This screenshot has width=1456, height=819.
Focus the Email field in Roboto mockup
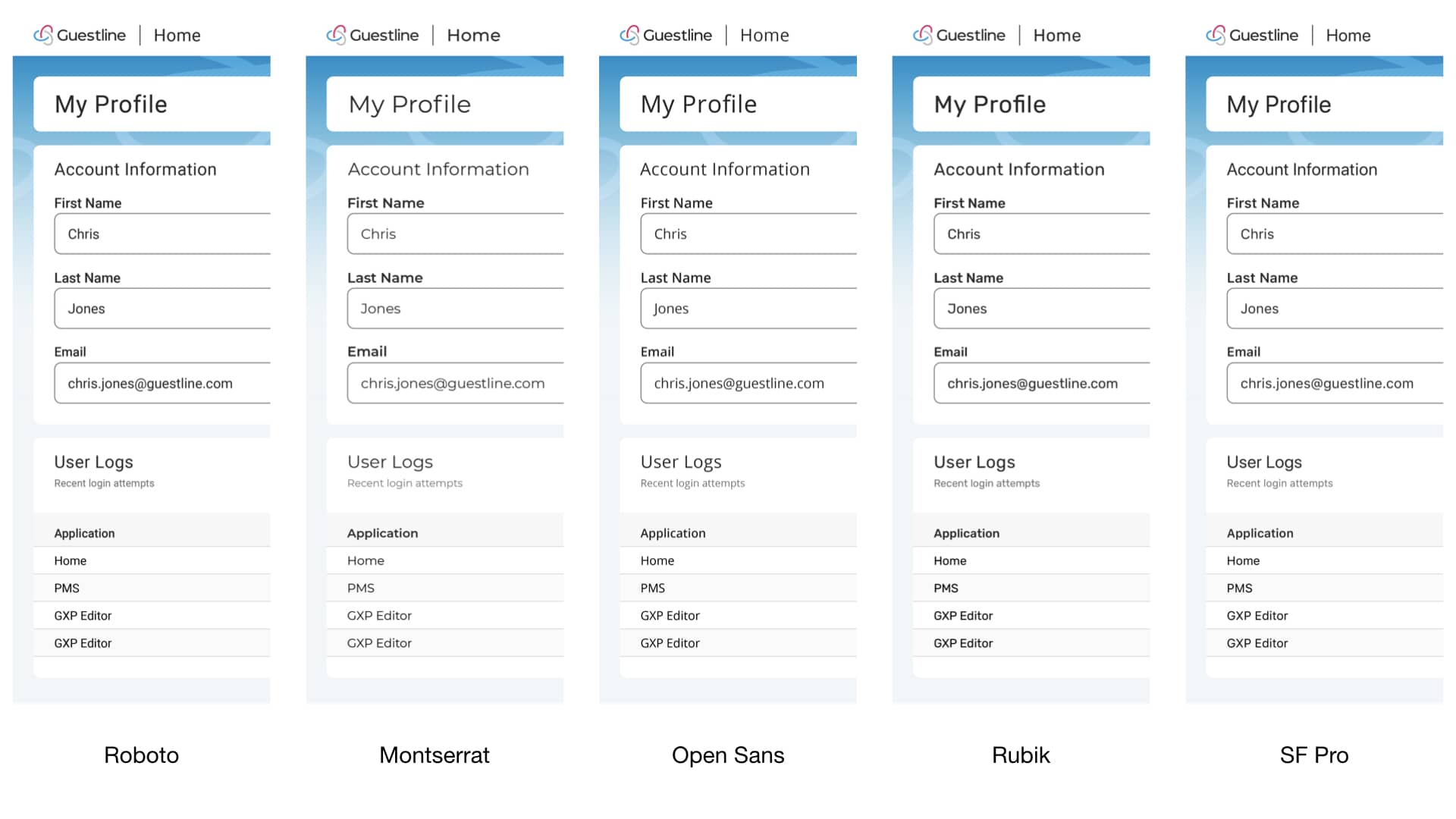tap(162, 383)
